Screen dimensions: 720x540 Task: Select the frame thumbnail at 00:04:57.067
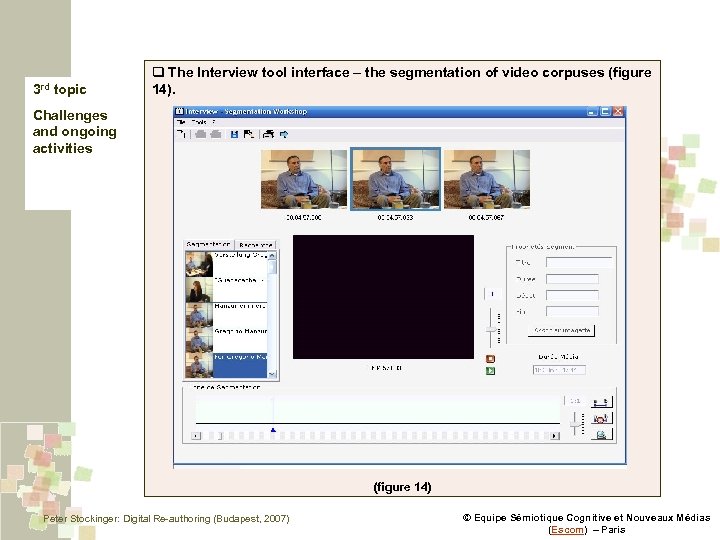pyautogui.click(x=487, y=180)
